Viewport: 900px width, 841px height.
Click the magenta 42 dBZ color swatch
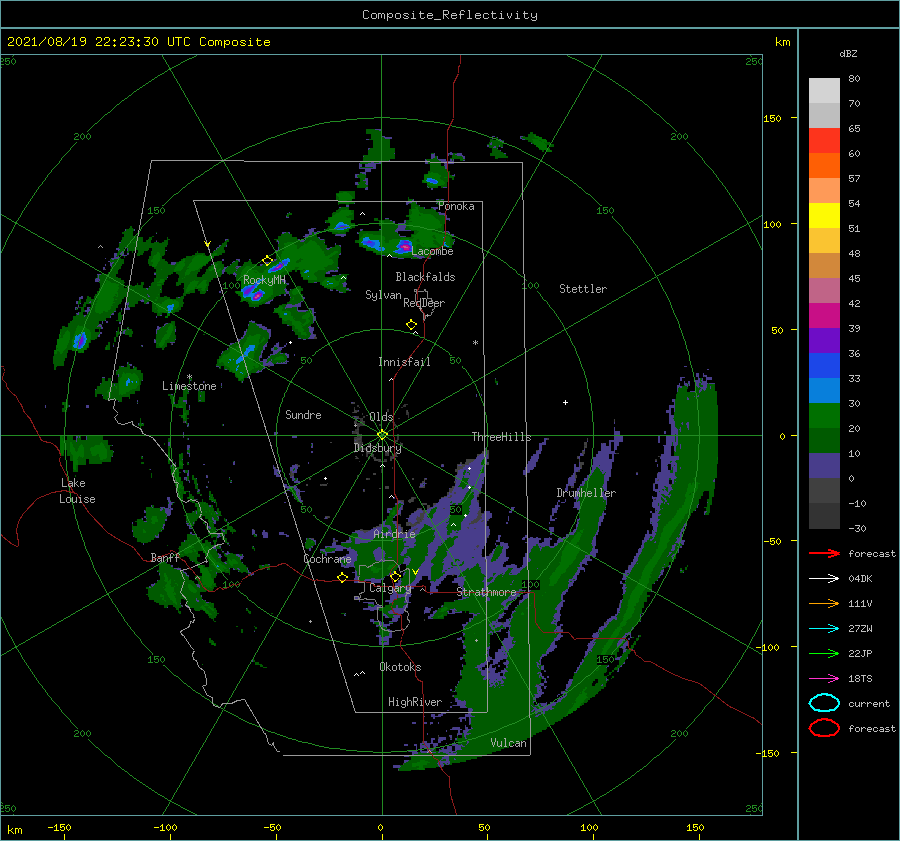coord(824,315)
